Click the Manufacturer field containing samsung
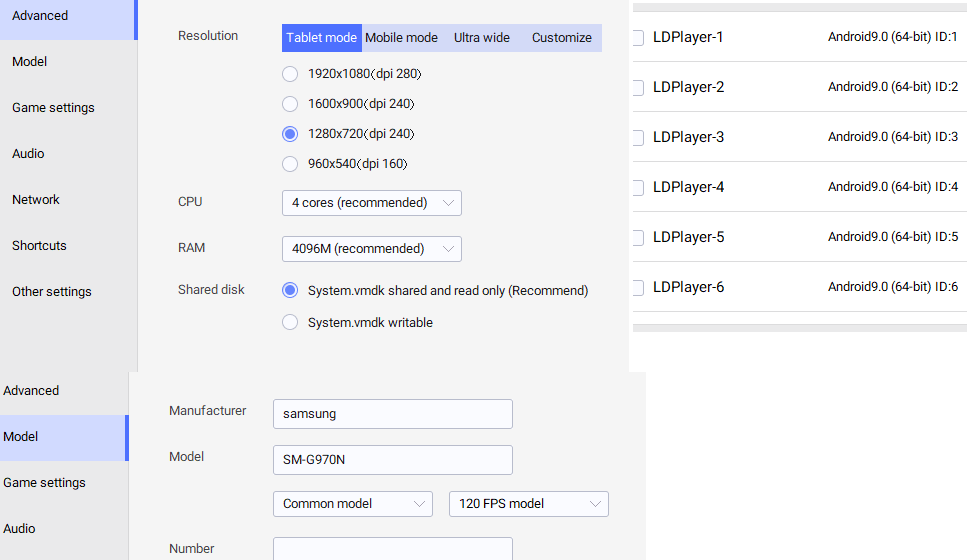Viewport: 967px width, 560px height. (x=393, y=414)
